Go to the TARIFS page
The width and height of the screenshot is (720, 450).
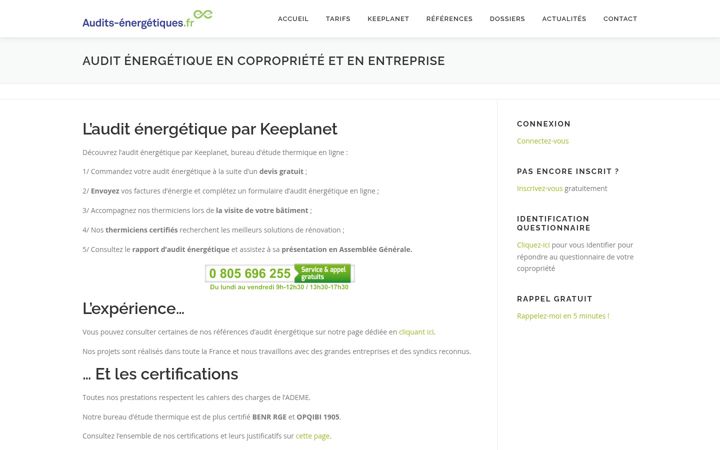point(338,19)
